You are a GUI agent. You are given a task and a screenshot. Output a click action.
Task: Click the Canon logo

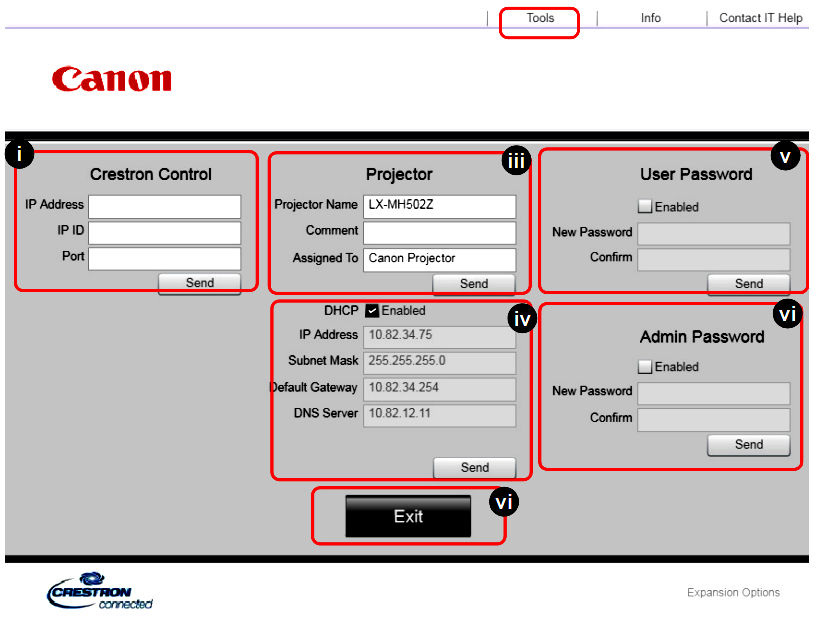coord(111,79)
